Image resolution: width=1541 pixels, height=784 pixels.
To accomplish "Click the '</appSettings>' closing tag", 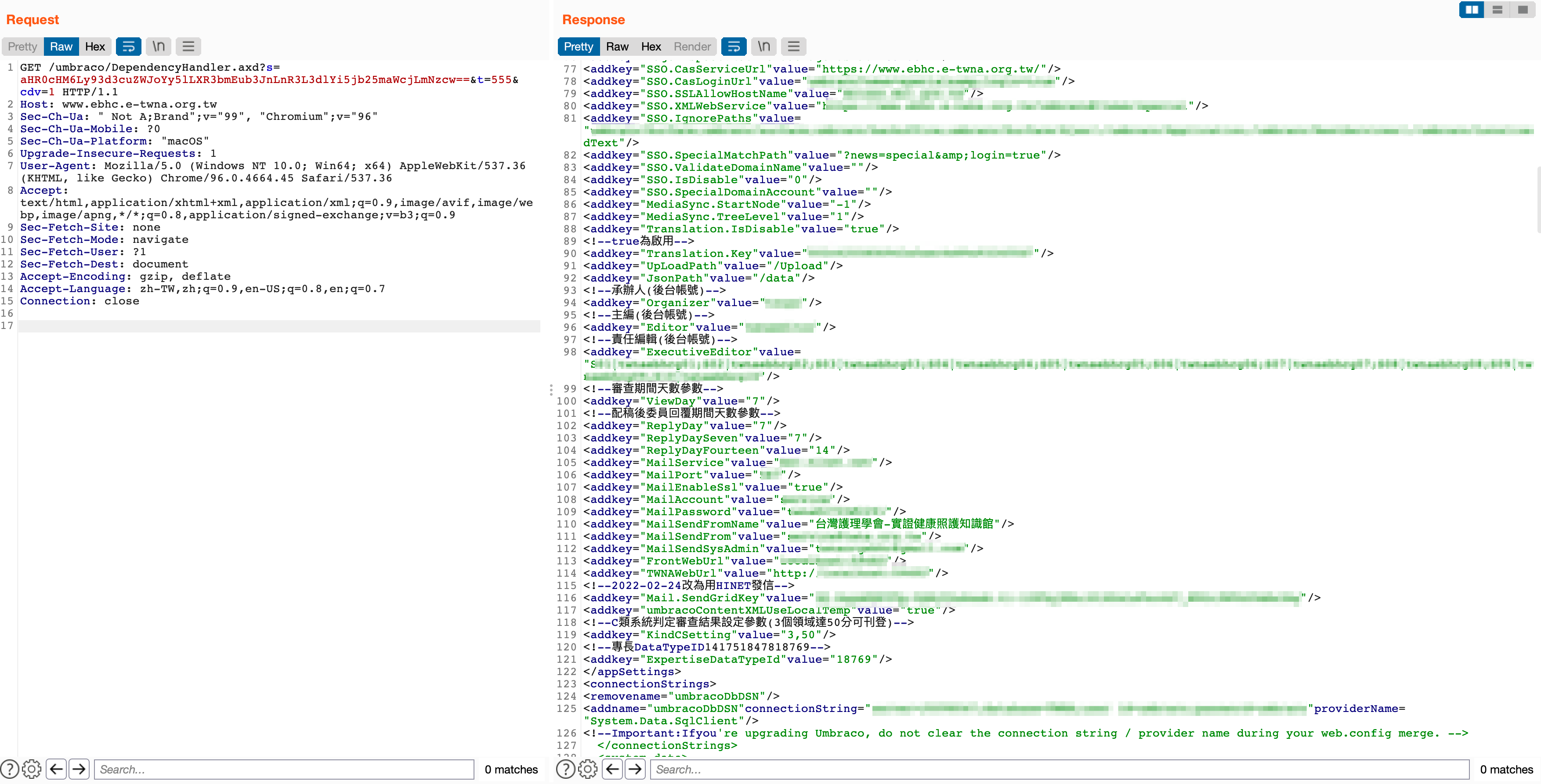I will tap(632, 671).
